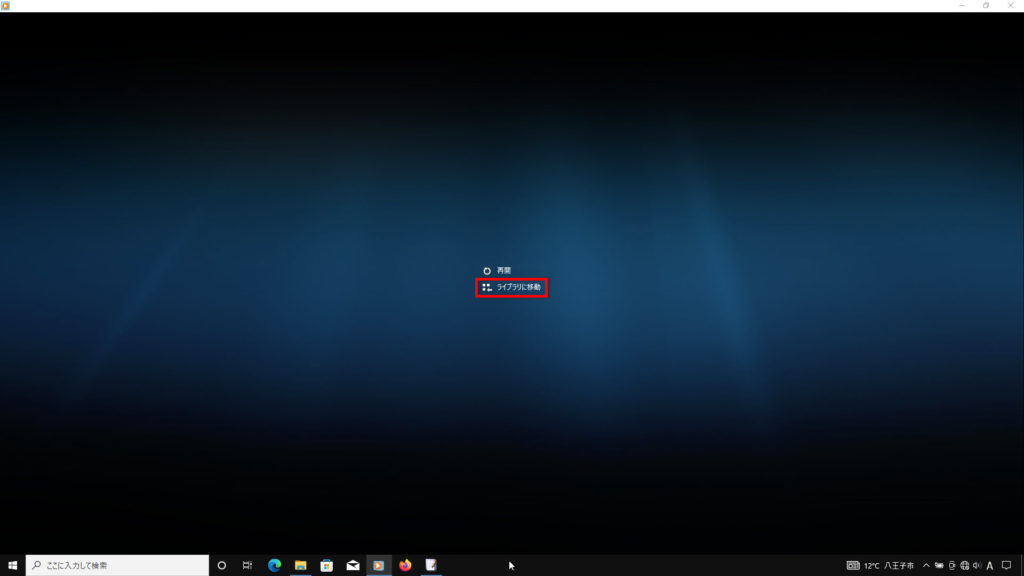Open the 12°C 八王子市 weather widget
The height and width of the screenshot is (576, 1024).
coord(881,565)
